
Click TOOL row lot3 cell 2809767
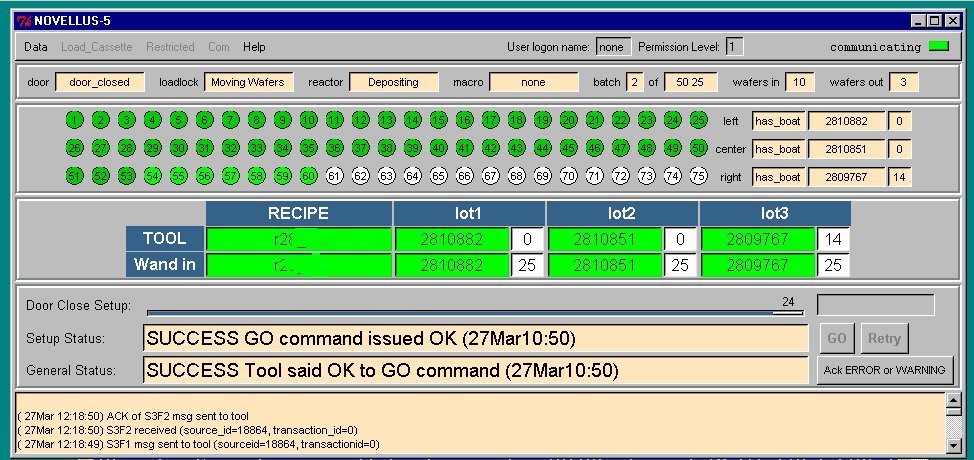(757, 239)
